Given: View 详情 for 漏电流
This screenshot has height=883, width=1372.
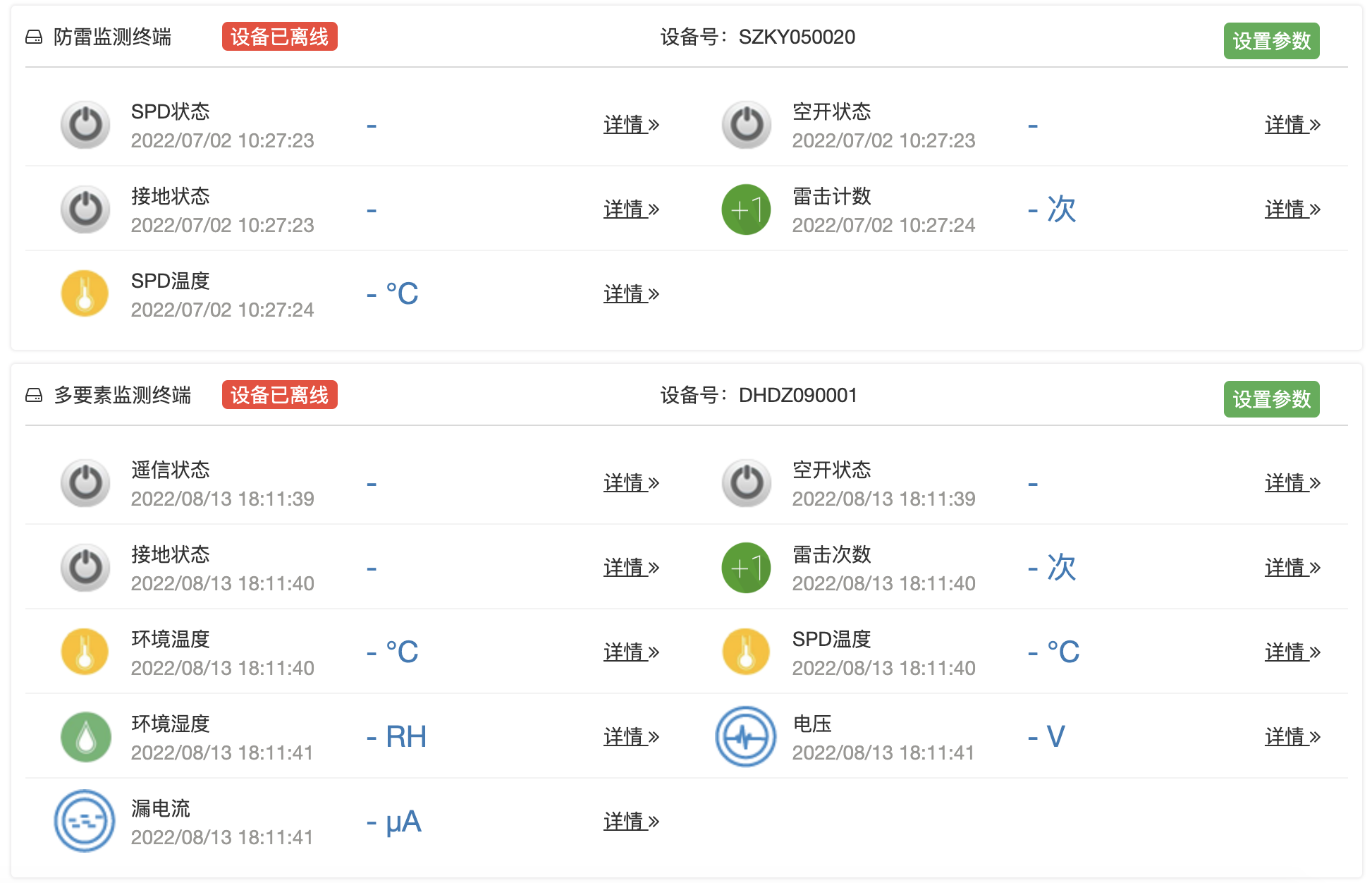Looking at the screenshot, I should point(631,822).
